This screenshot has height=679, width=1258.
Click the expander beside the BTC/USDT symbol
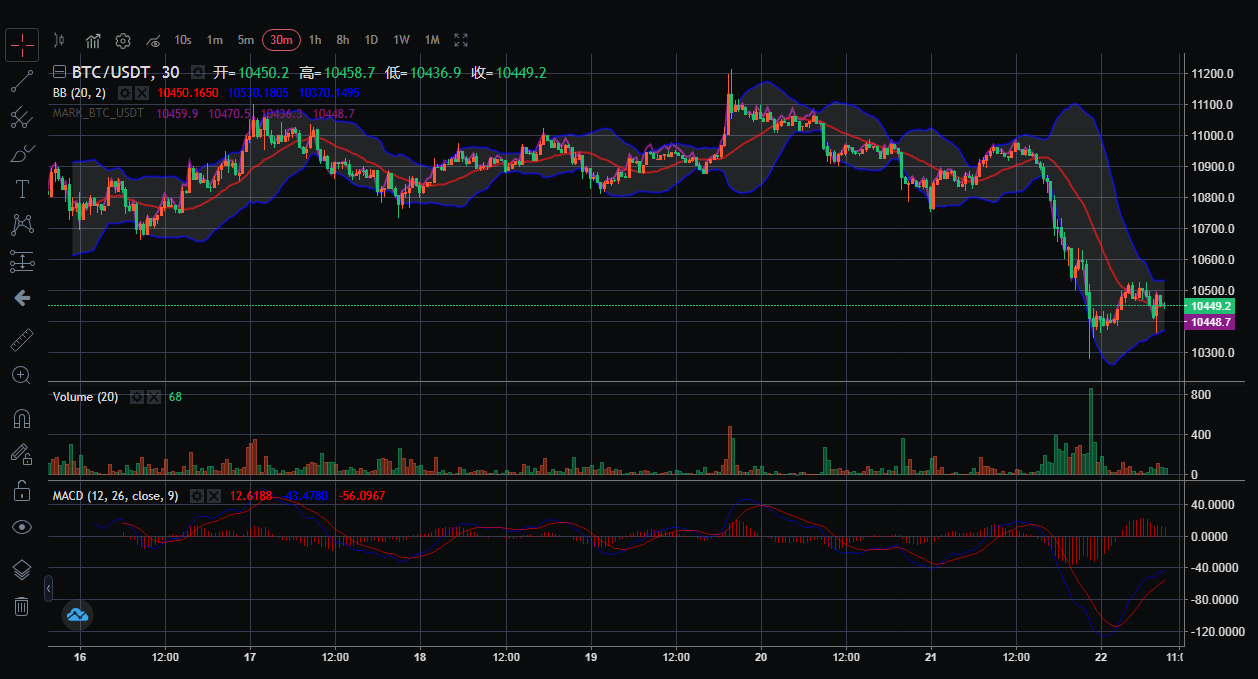pos(58,72)
